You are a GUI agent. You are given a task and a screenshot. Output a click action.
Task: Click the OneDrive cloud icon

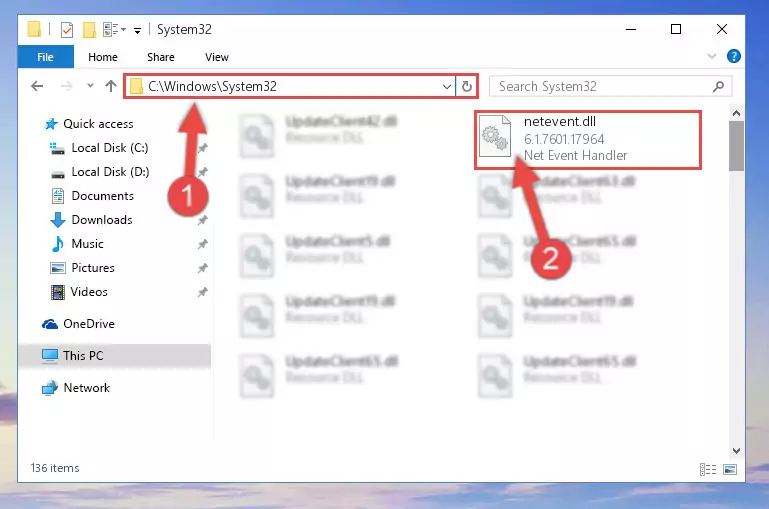50,324
